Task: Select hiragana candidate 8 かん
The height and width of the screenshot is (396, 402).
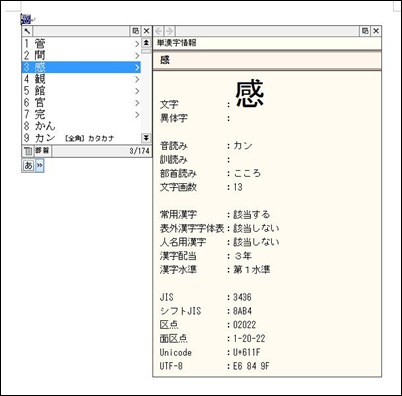Action: [81, 126]
